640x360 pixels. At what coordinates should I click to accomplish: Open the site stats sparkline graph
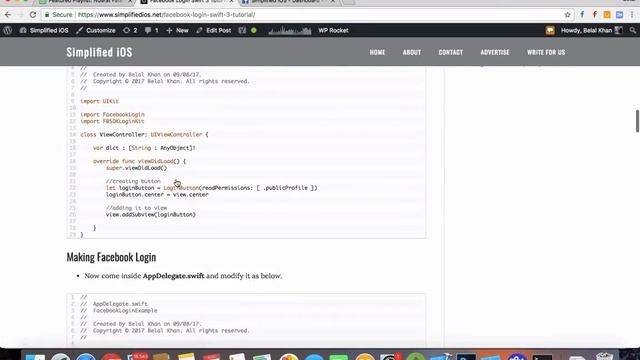pyautogui.click(x=290, y=30)
